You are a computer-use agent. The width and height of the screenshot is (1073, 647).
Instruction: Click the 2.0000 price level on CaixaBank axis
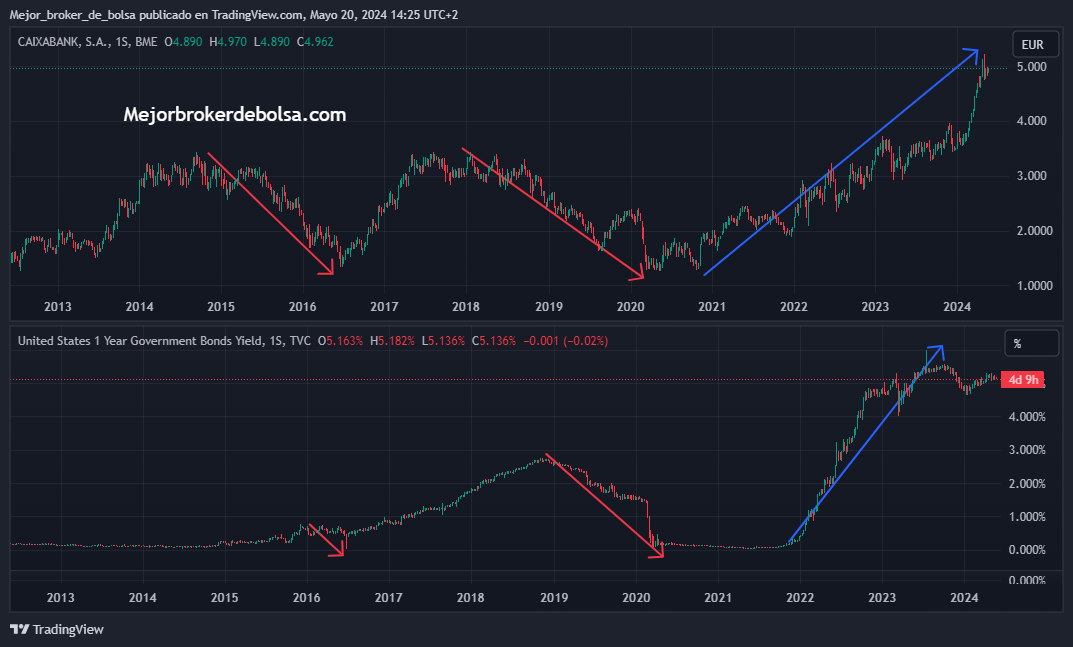(1034, 231)
